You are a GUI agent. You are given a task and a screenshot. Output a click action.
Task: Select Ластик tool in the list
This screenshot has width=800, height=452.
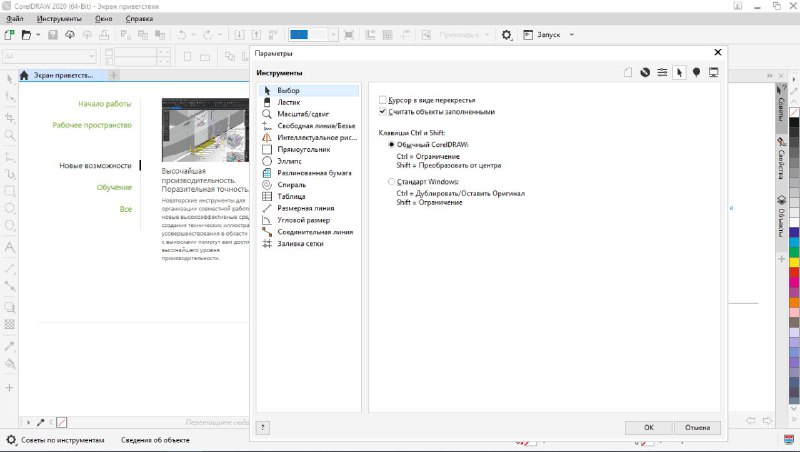pos(309,102)
